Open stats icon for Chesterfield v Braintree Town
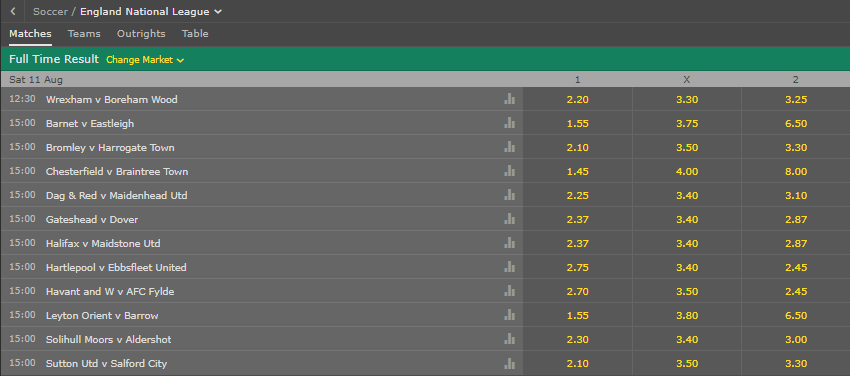 pos(510,171)
